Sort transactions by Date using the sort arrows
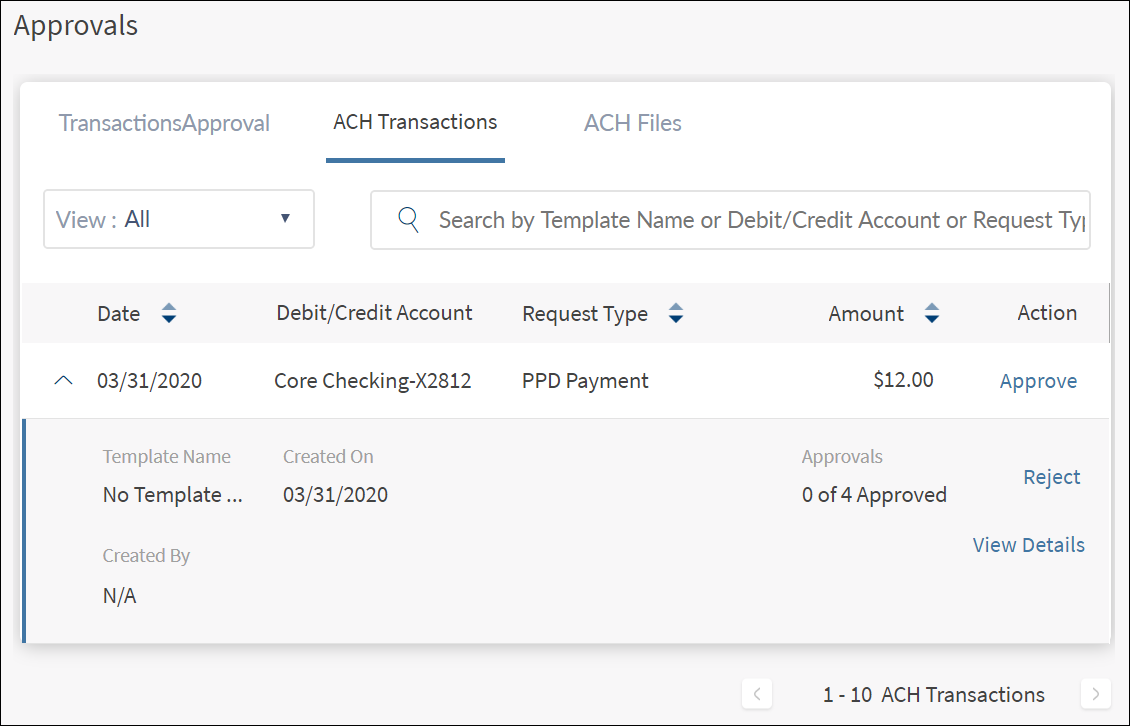Viewport: 1130px width, 726px height. (169, 314)
